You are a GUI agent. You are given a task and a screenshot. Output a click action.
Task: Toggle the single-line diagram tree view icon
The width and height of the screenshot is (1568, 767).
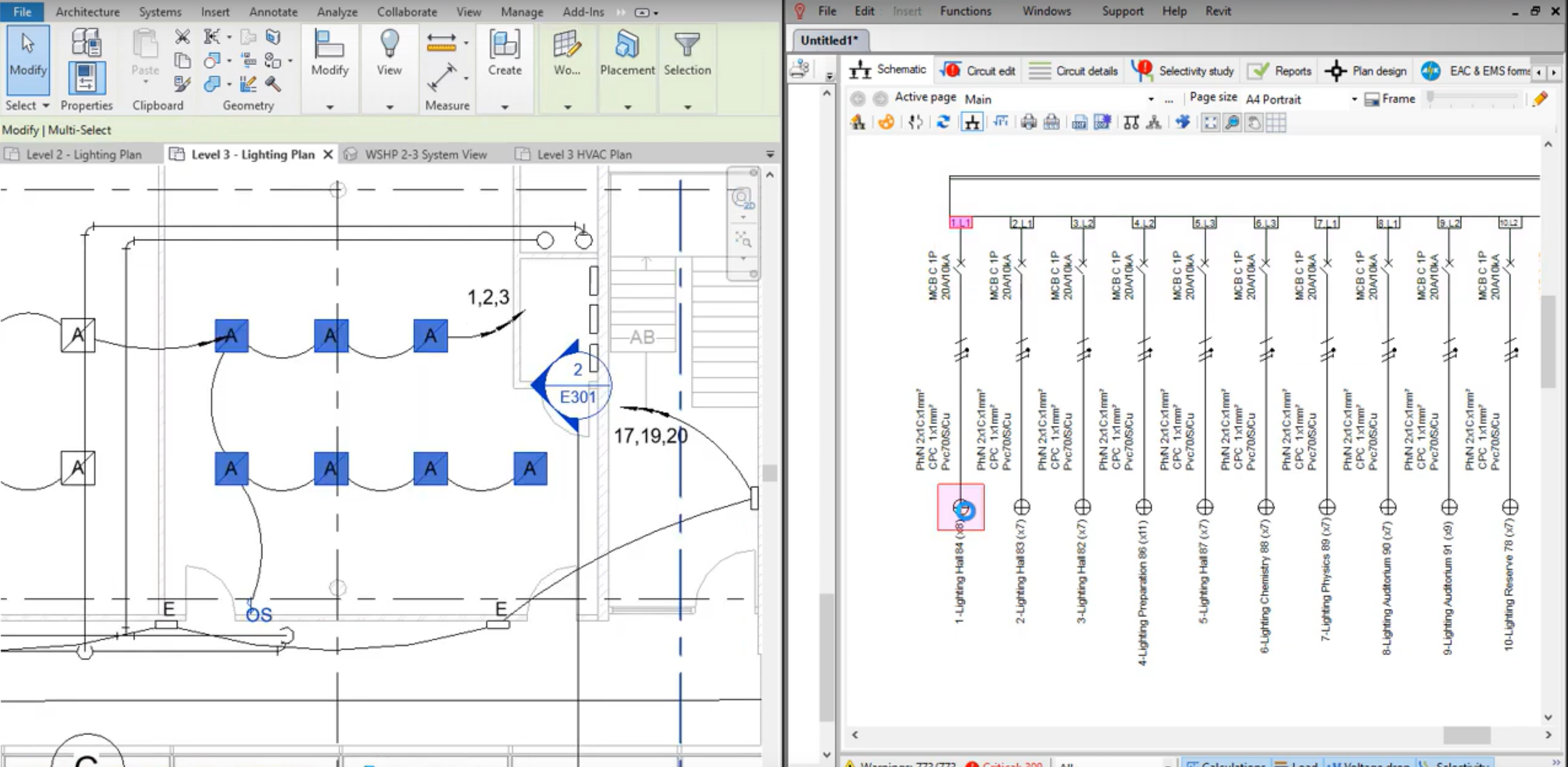[972, 123]
